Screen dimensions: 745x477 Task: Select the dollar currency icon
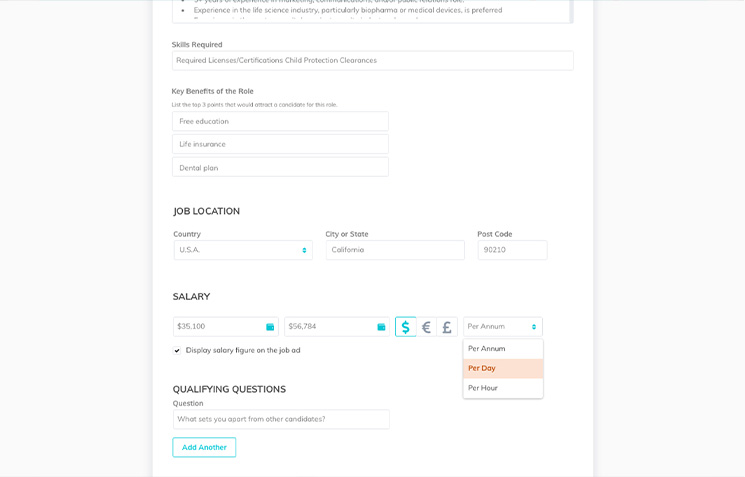[x=405, y=327]
